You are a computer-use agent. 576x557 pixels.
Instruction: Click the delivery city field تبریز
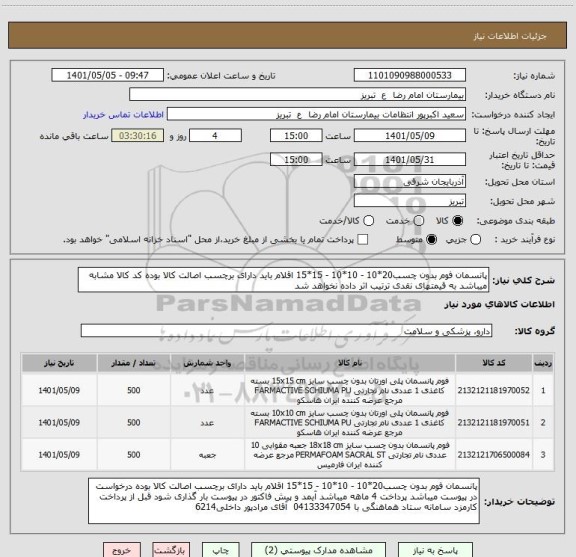tap(410, 201)
